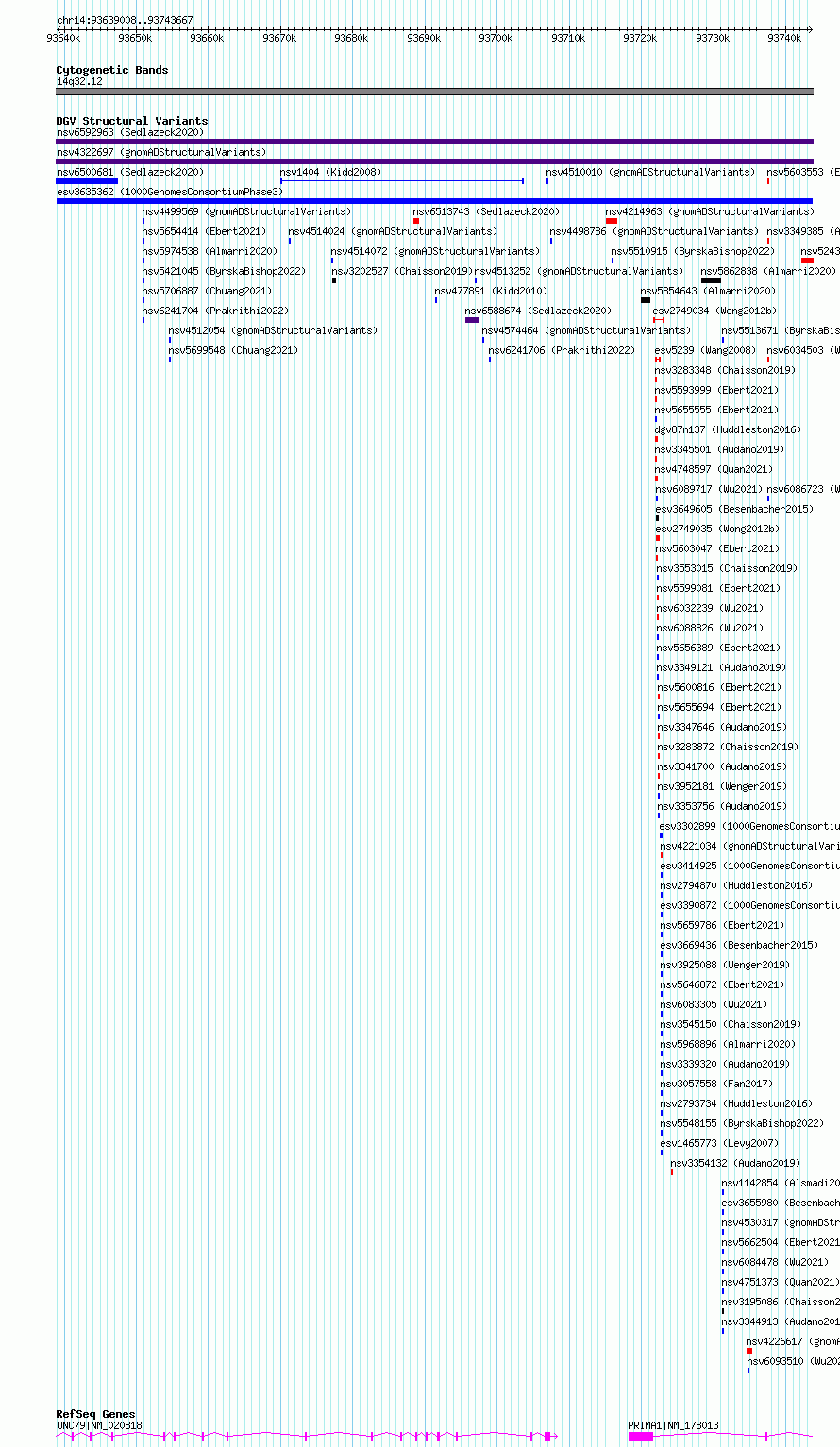Click esv2749034 (Wong2012b) variant label

pos(714,311)
